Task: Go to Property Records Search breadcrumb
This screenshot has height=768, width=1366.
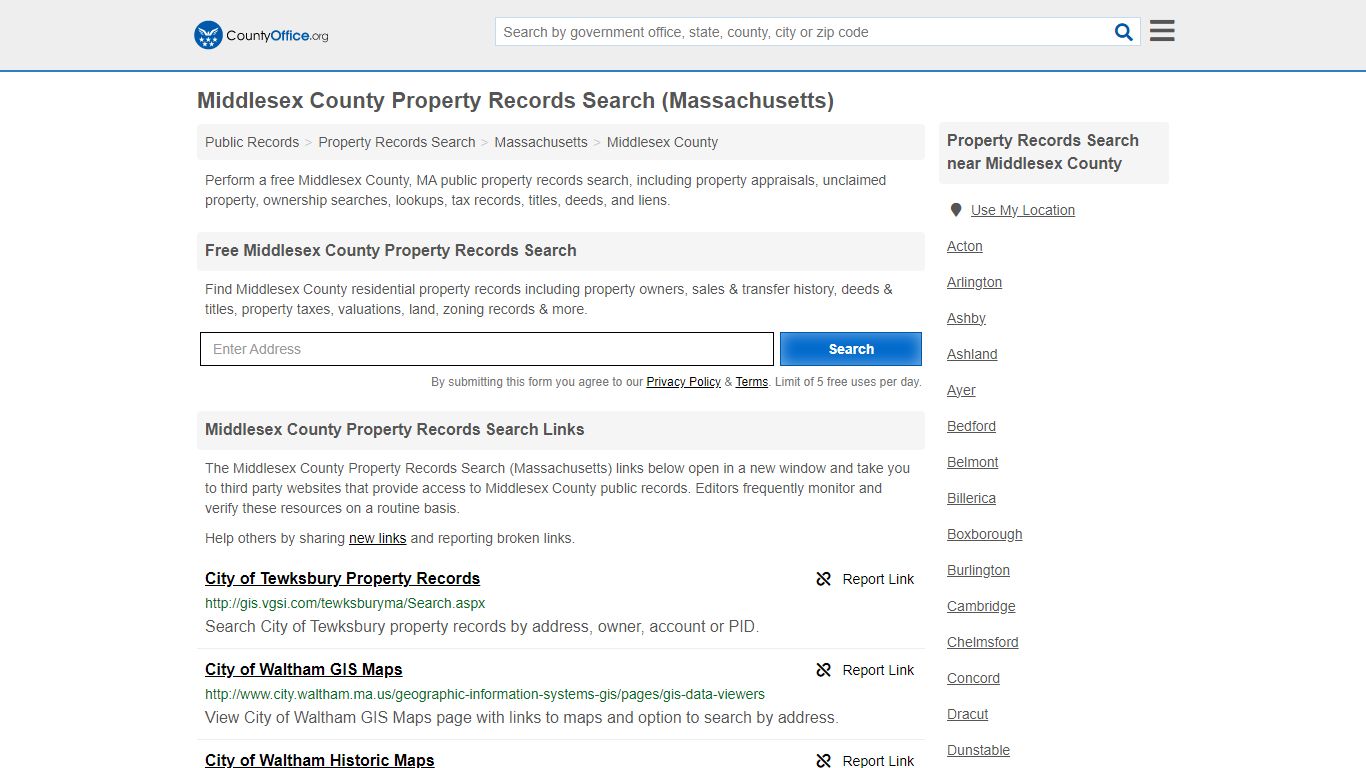Action: pos(397,142)
